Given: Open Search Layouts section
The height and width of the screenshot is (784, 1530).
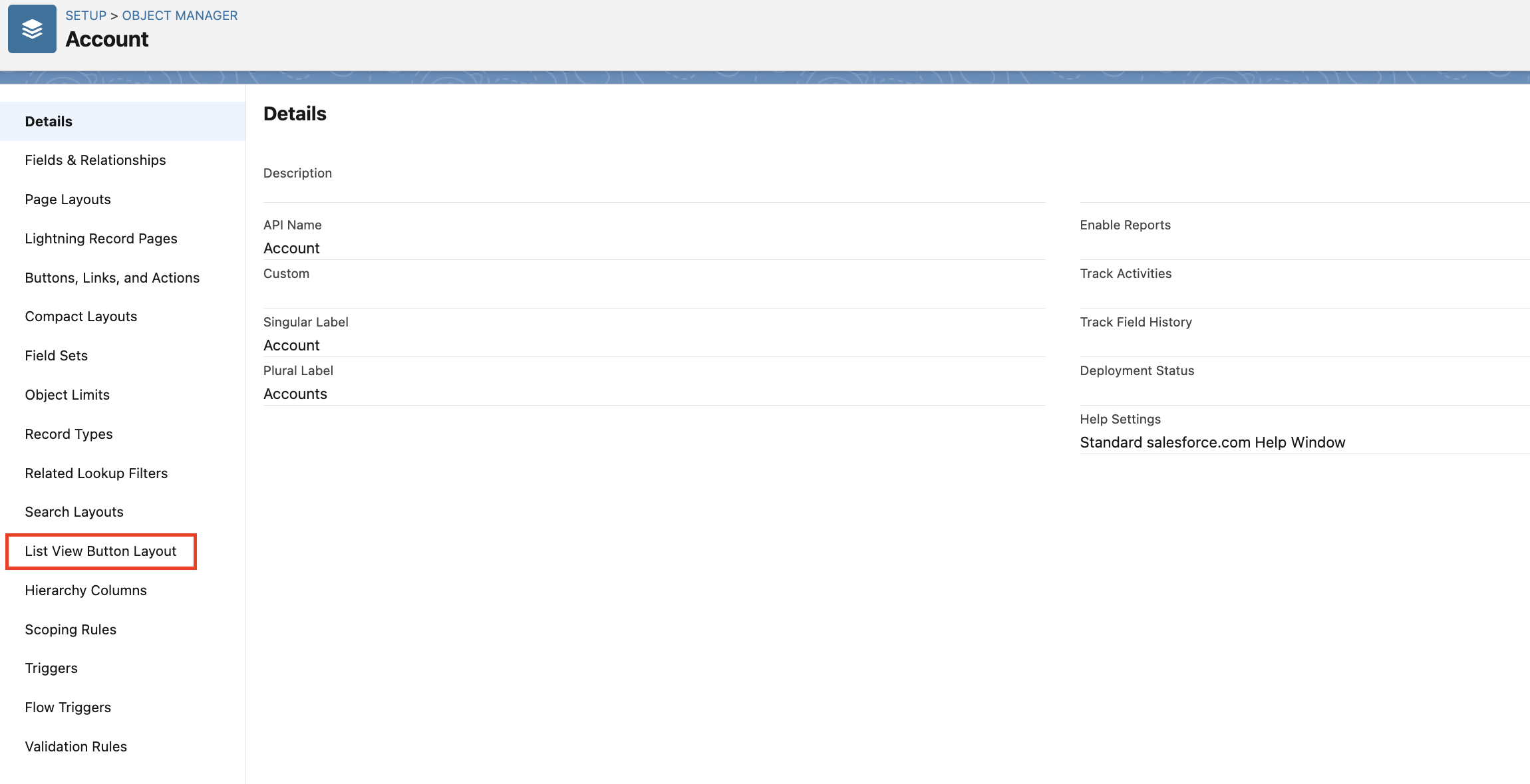Looking at the screenshot, I should point(74,512).
